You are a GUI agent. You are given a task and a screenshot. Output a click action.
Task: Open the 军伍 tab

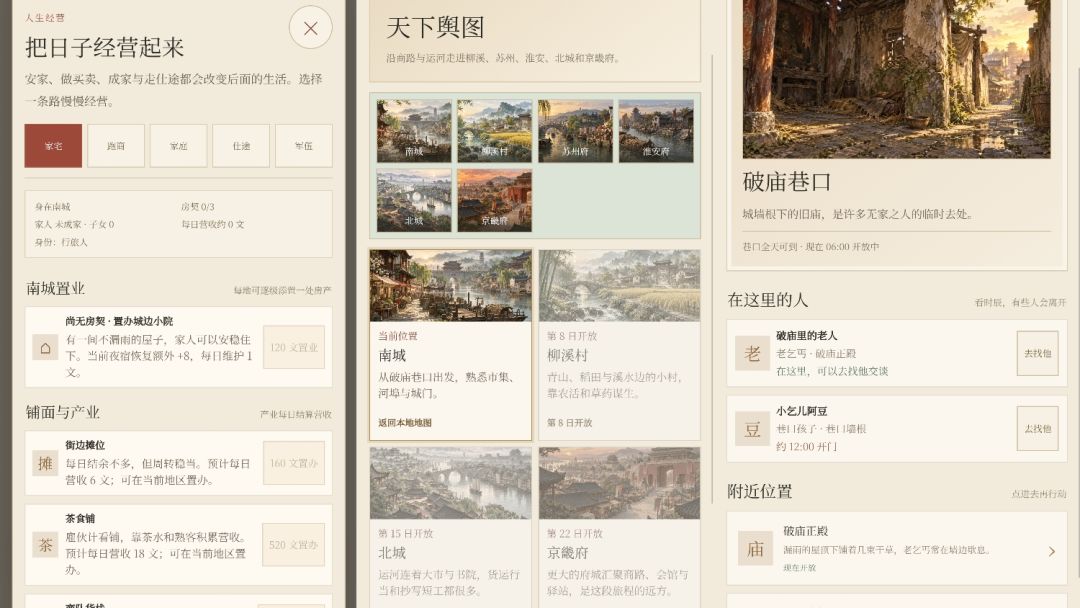(x=304, y=146)
